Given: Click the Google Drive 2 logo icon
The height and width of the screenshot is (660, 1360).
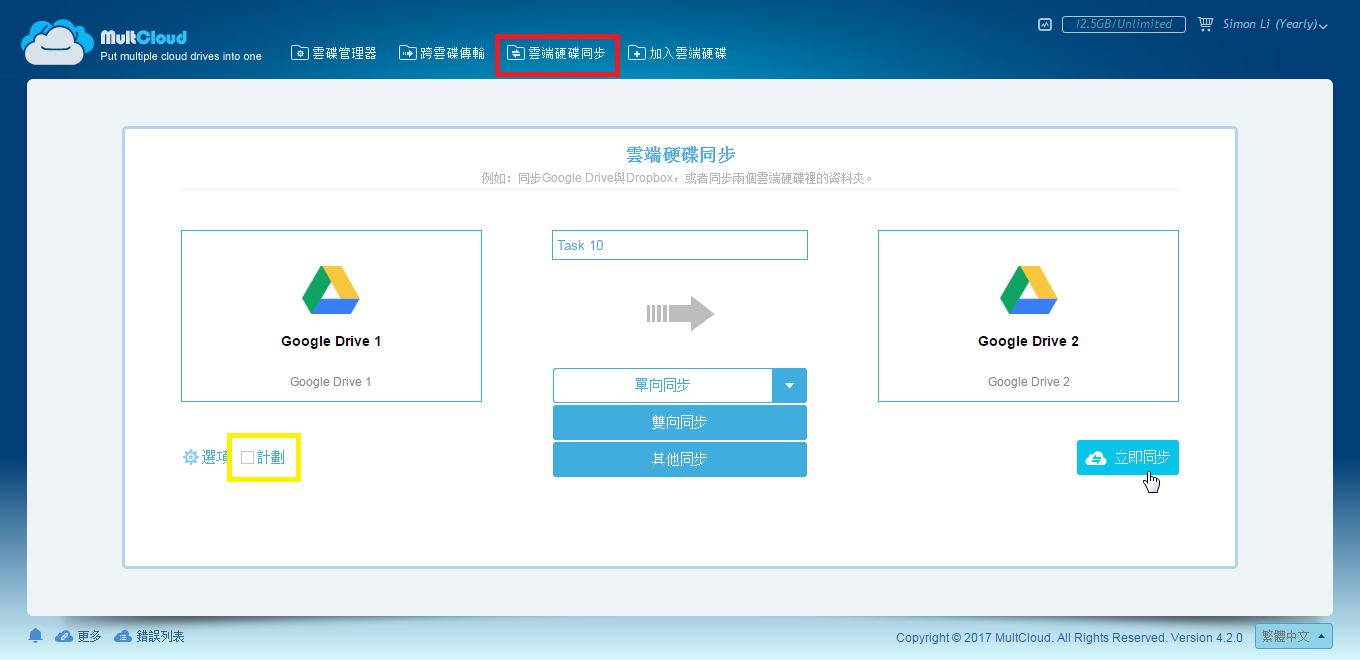Looking at the screenshot, I should coord(1029,291).
